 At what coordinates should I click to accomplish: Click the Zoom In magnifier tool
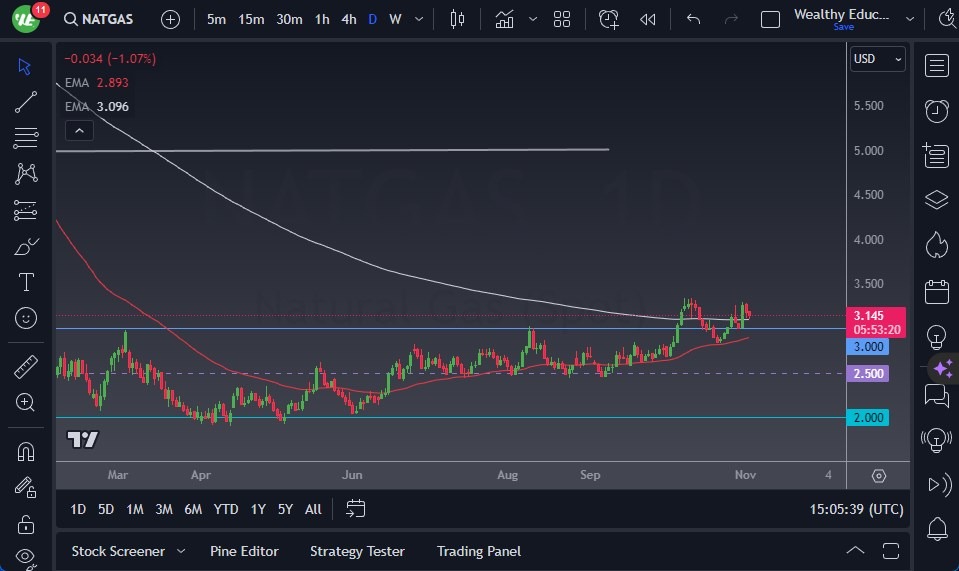click(26, 402)
